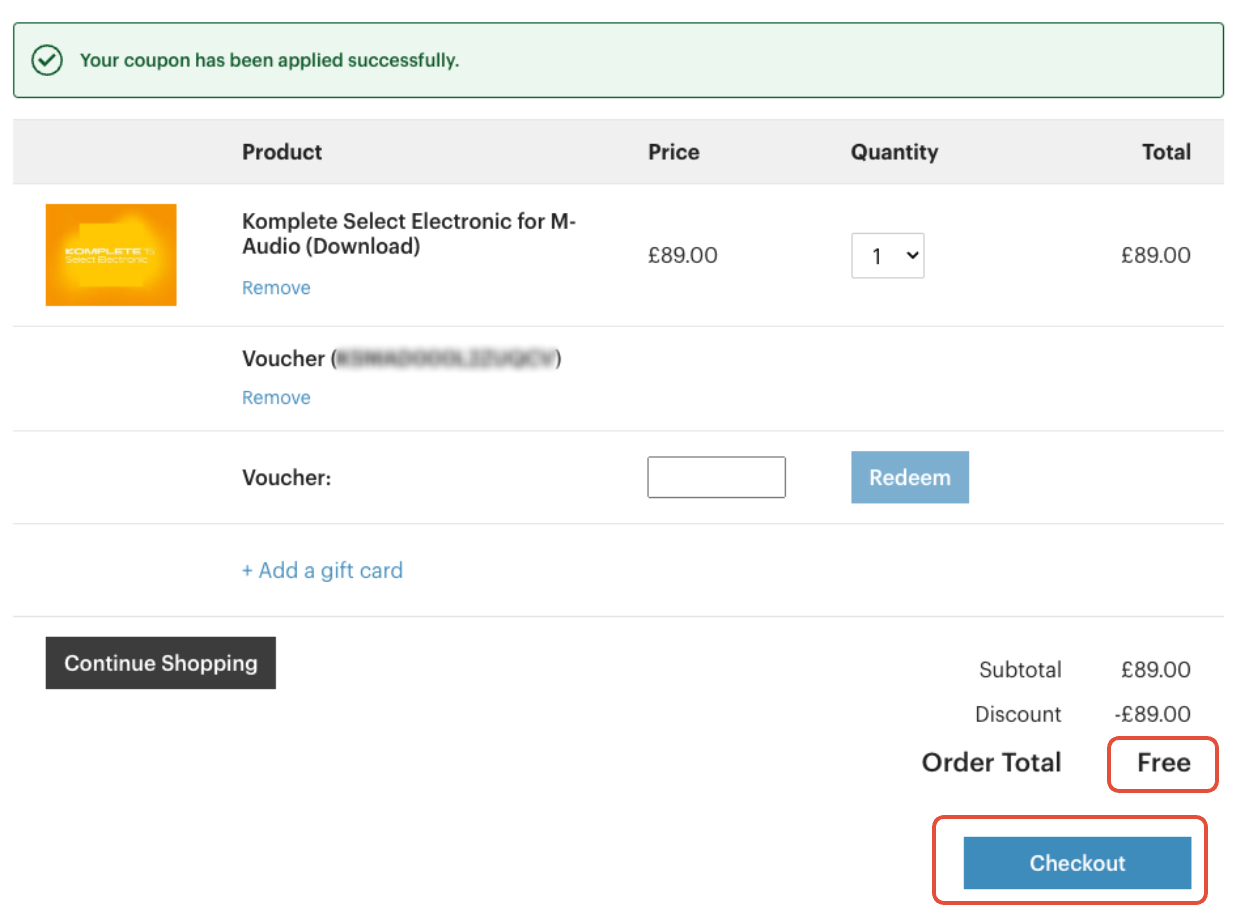Remove the Komplete Select Electronic product
This screenshot has width=1249, height=914.
pos(276,288)
